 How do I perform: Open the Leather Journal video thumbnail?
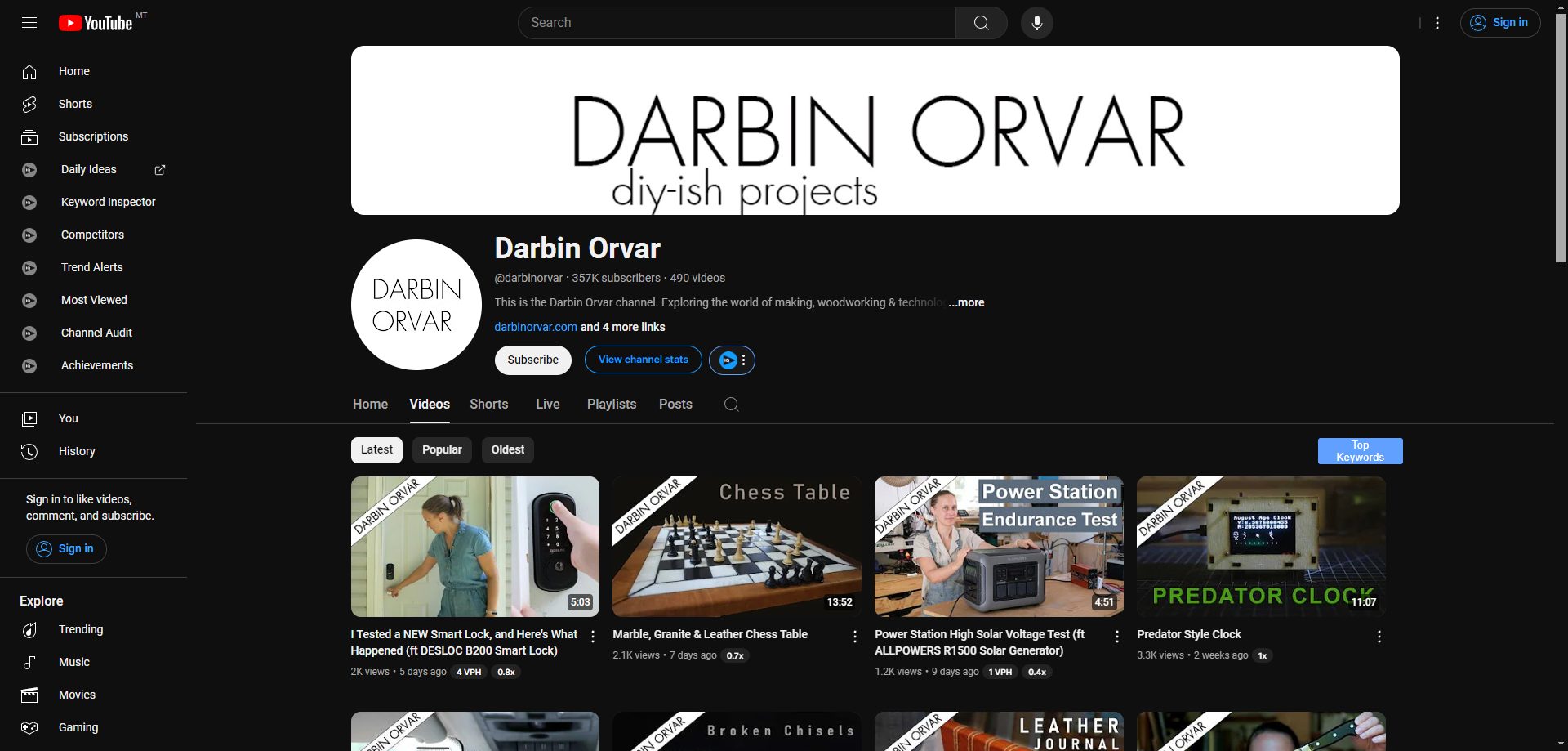pyautogui.click(x=999, y=731)
